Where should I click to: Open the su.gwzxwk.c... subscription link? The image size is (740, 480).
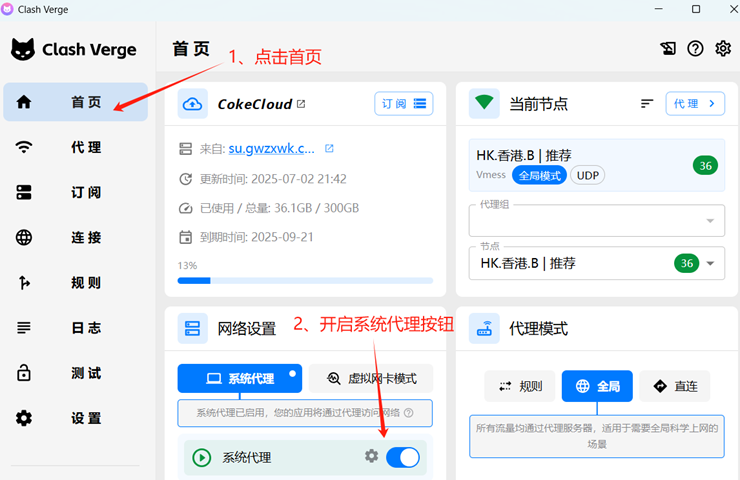271,149
